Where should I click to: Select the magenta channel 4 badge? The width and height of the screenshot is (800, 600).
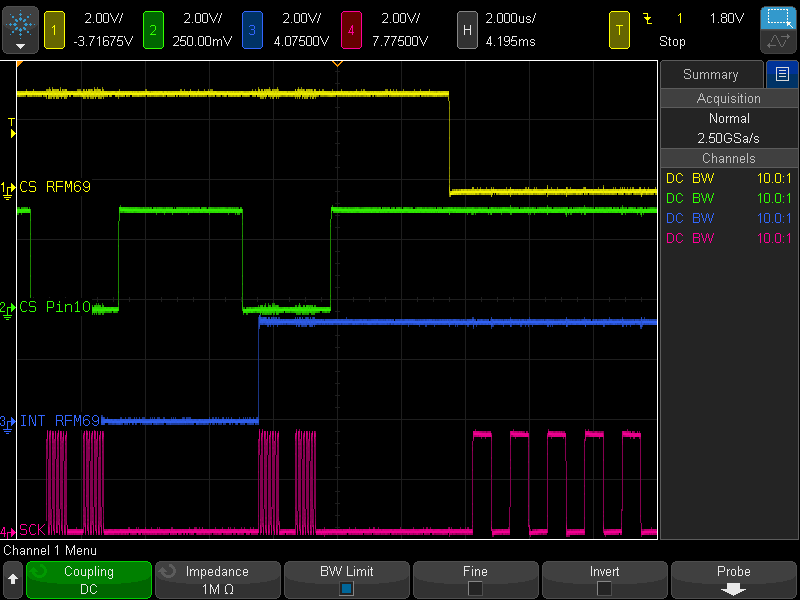click(351, 30)
